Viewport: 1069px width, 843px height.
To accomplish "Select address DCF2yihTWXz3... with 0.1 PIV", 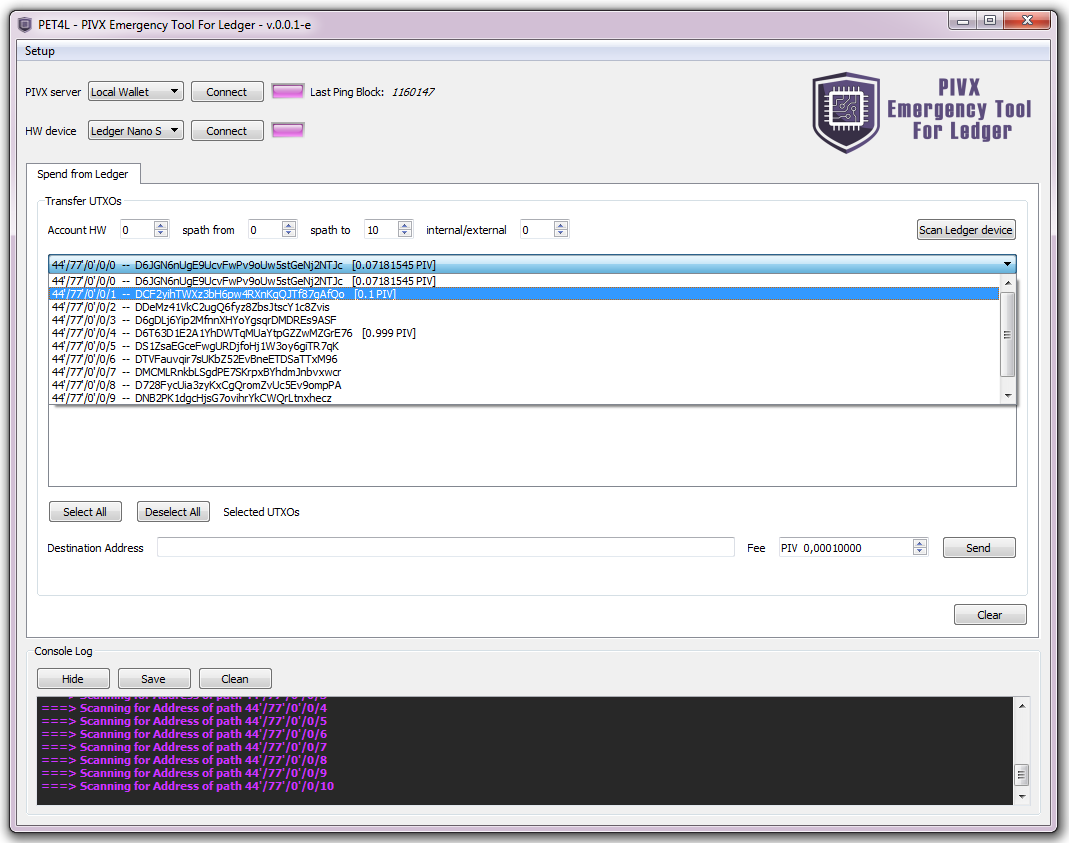I will 524,294.
